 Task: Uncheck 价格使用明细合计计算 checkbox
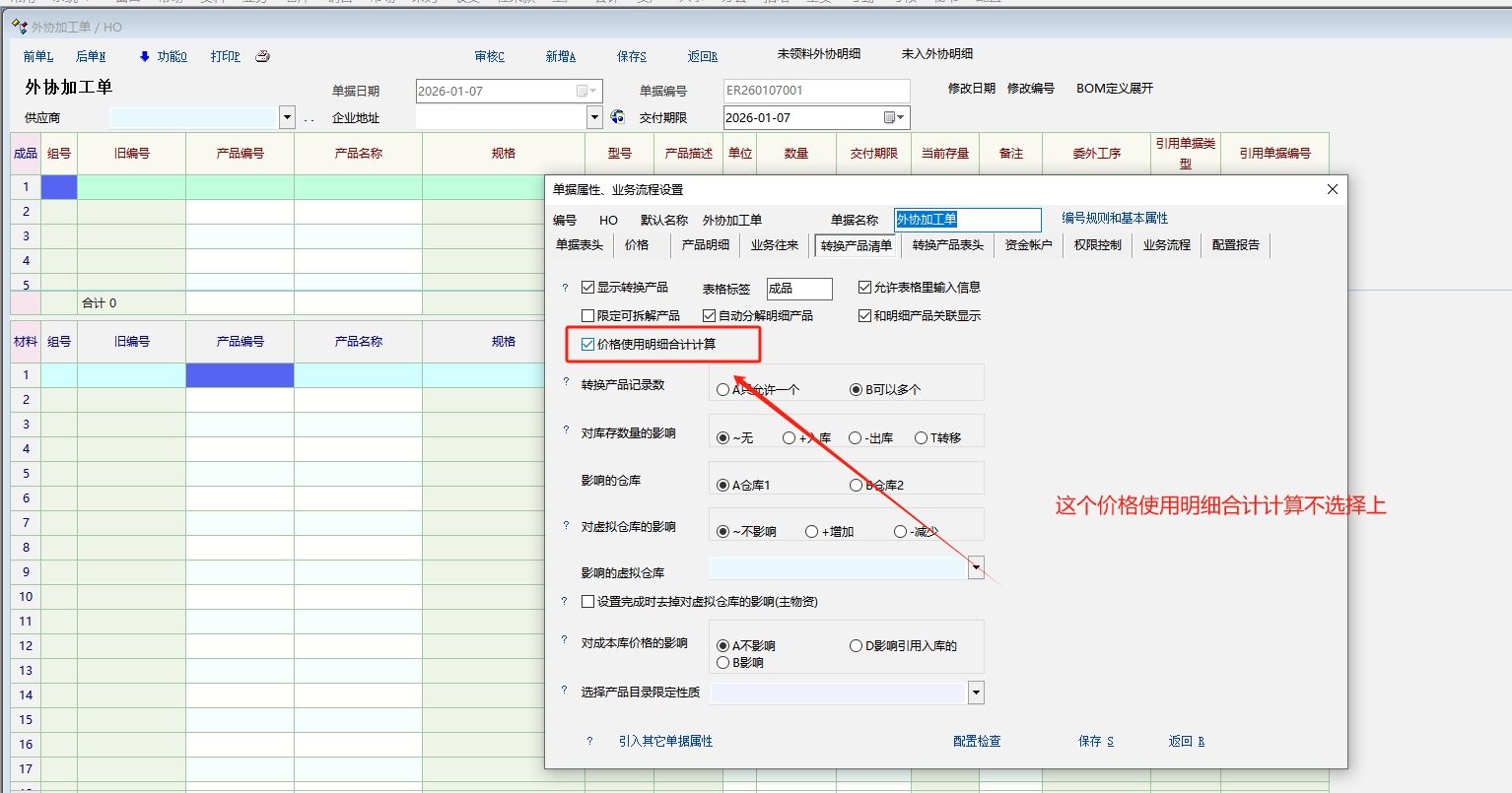(x=588, y=344)
